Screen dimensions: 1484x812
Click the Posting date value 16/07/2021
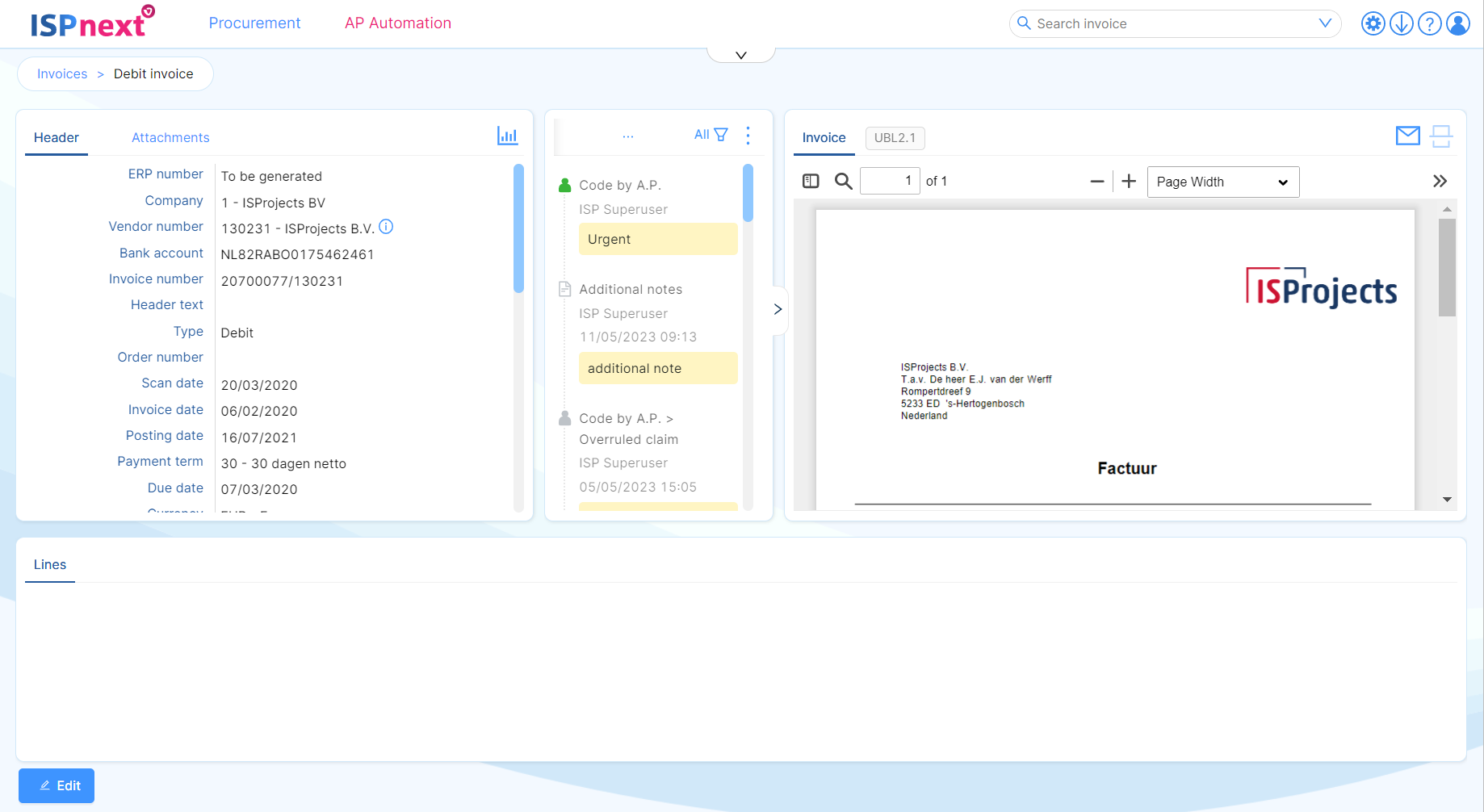(x=259, y=437)
